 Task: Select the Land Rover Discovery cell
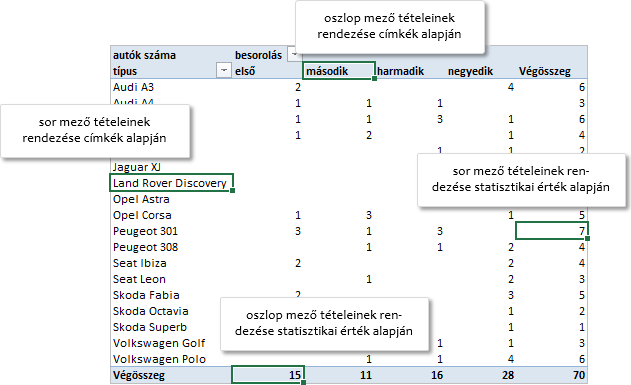coord(171,183)
